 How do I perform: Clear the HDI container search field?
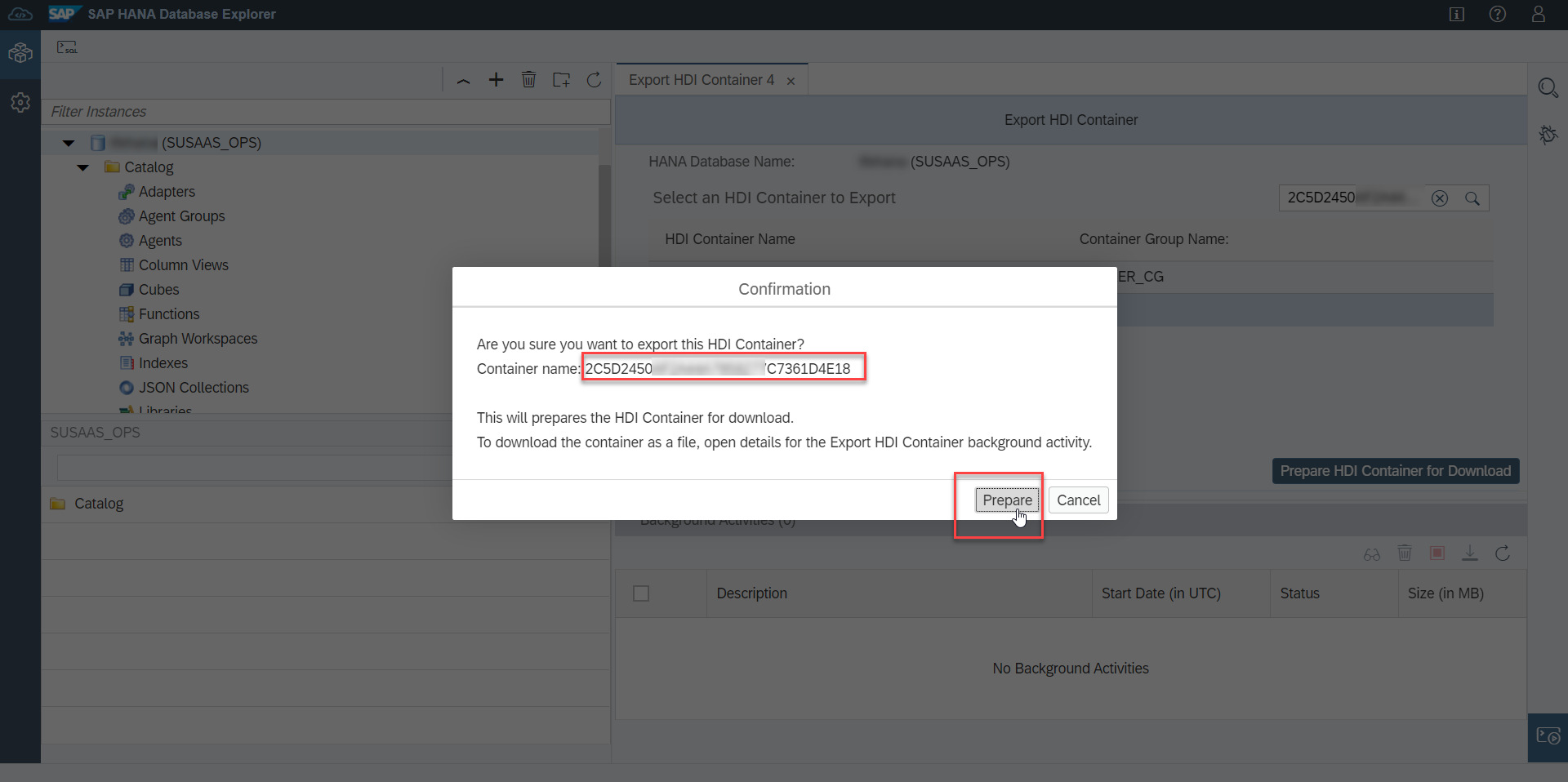[1440, 198]
